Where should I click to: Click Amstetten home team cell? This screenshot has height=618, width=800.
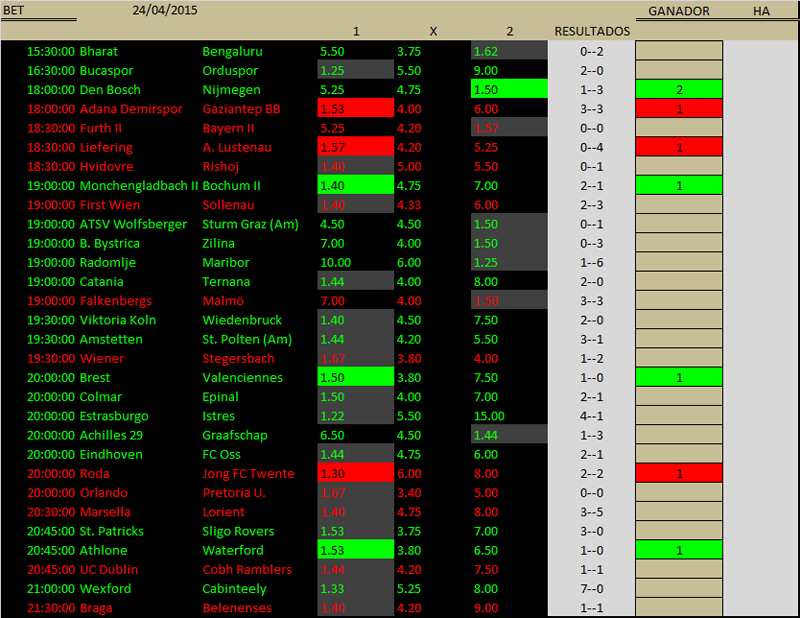(111, 339)
